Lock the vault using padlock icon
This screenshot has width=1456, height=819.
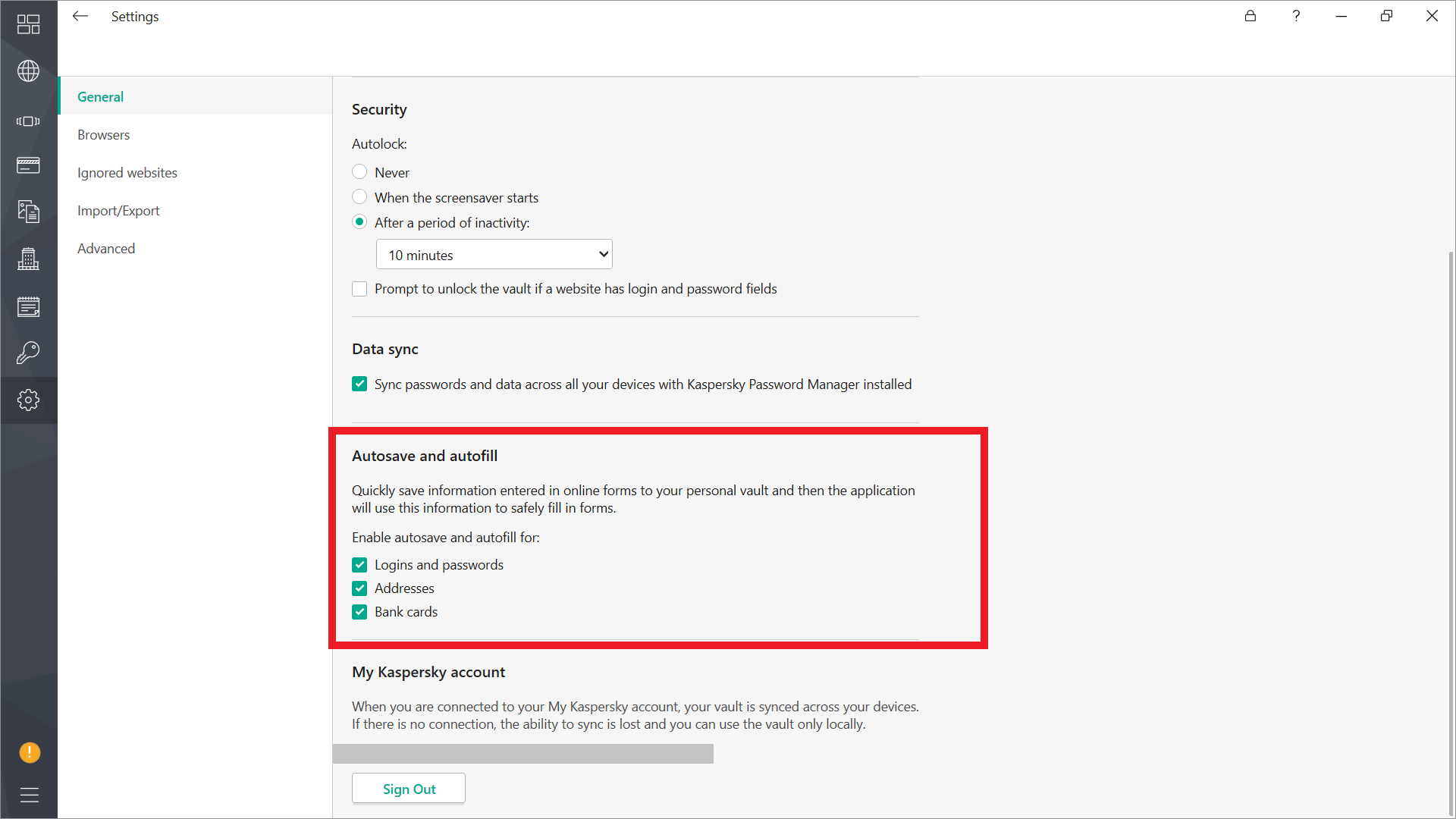point(1250,16)
